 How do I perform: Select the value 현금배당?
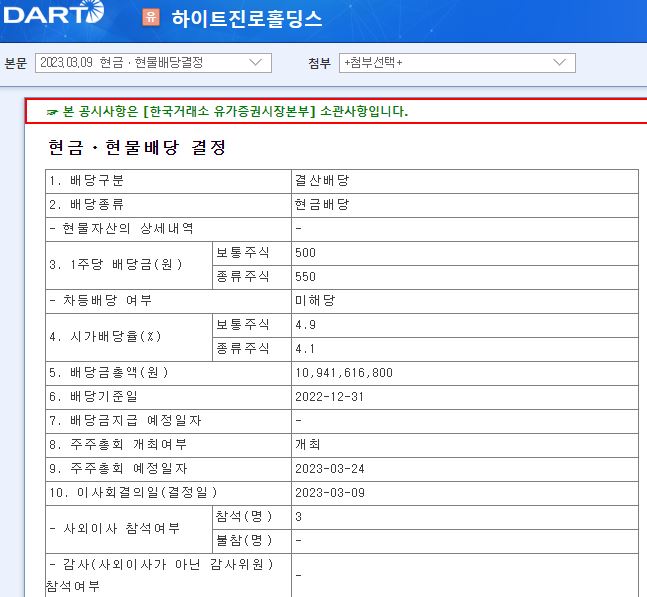(x=322, y=204)
